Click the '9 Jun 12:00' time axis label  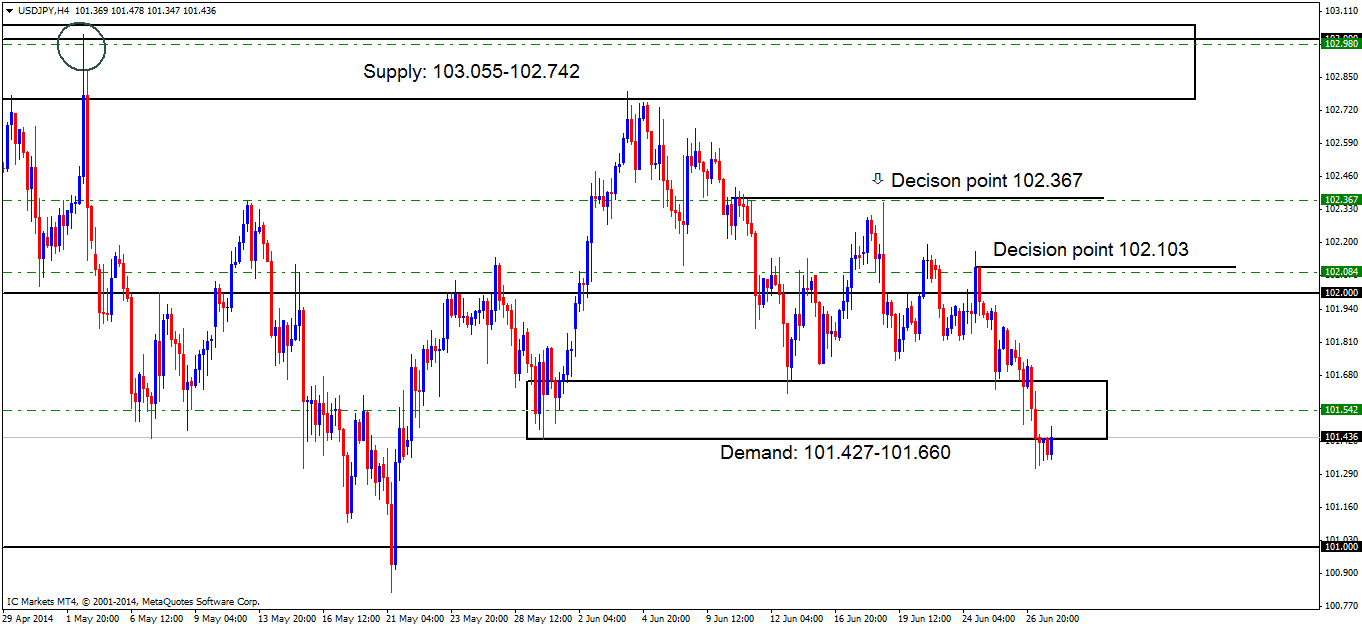pyautogui.click(x=731, y=618)
